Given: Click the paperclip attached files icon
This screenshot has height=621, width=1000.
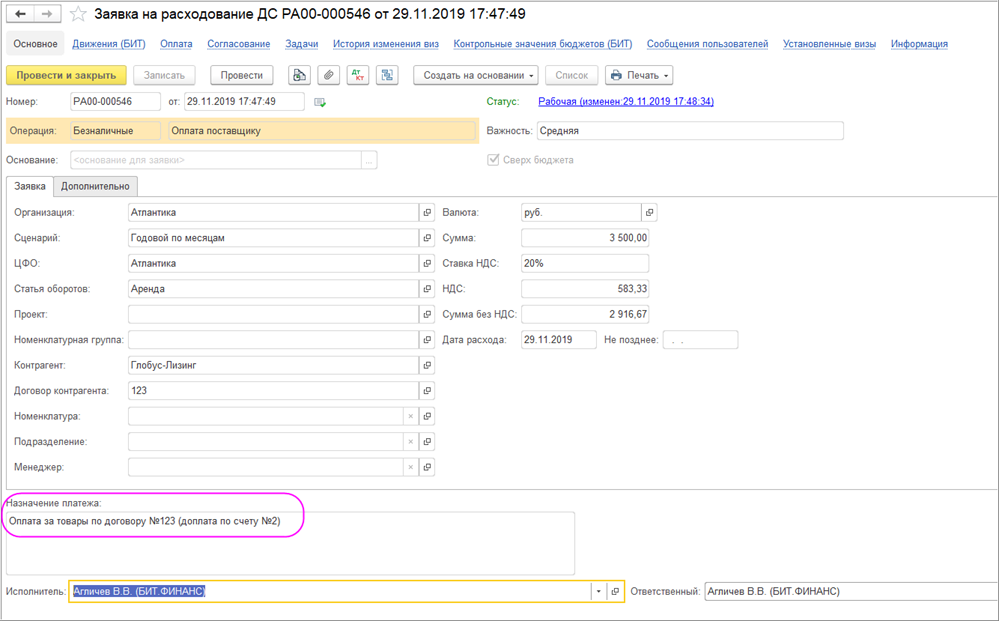Looking at the screenshot, I should click(x=327, y=75).
